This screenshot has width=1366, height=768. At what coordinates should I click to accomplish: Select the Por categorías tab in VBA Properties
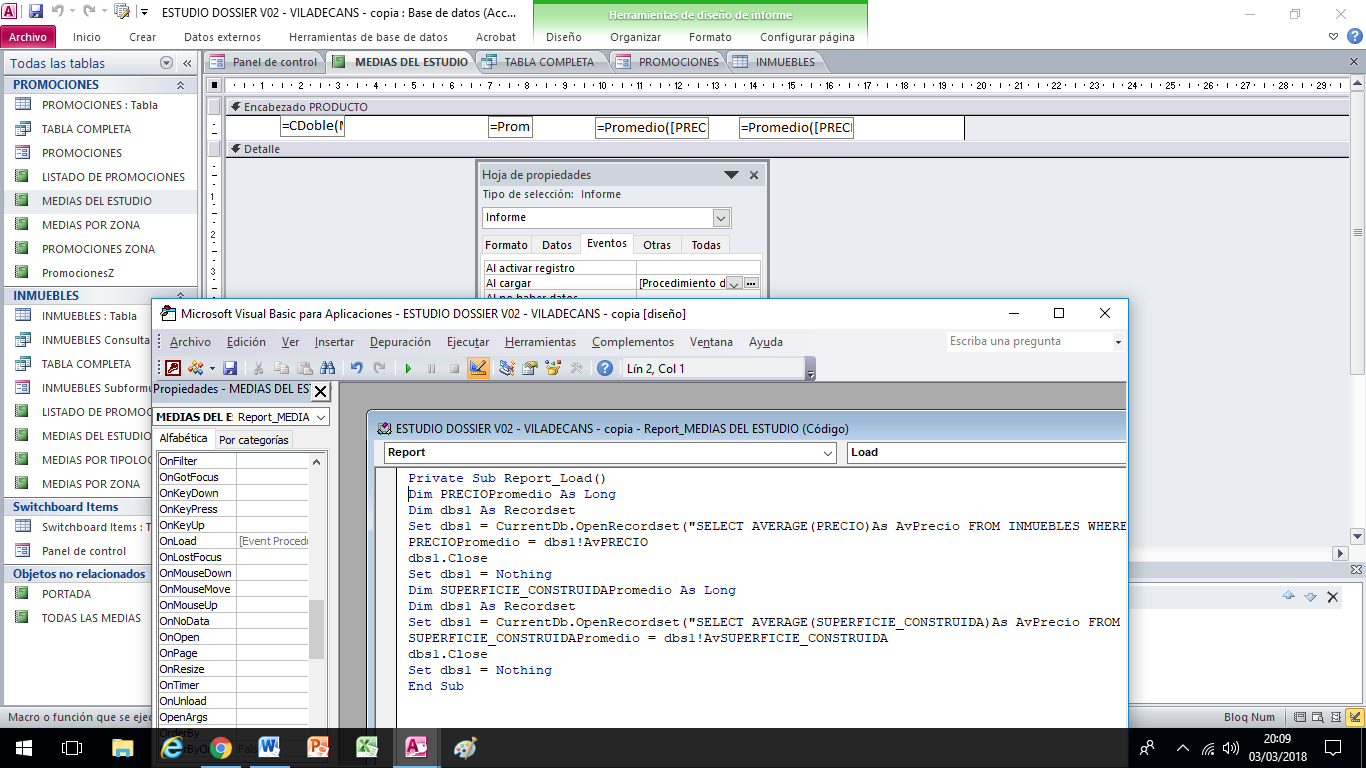click(x=253, y=440)
